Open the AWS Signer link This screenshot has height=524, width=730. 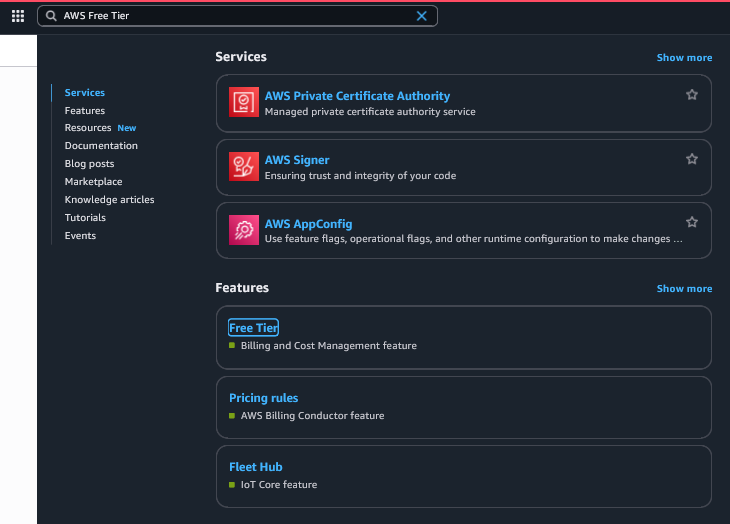[297, 160]
